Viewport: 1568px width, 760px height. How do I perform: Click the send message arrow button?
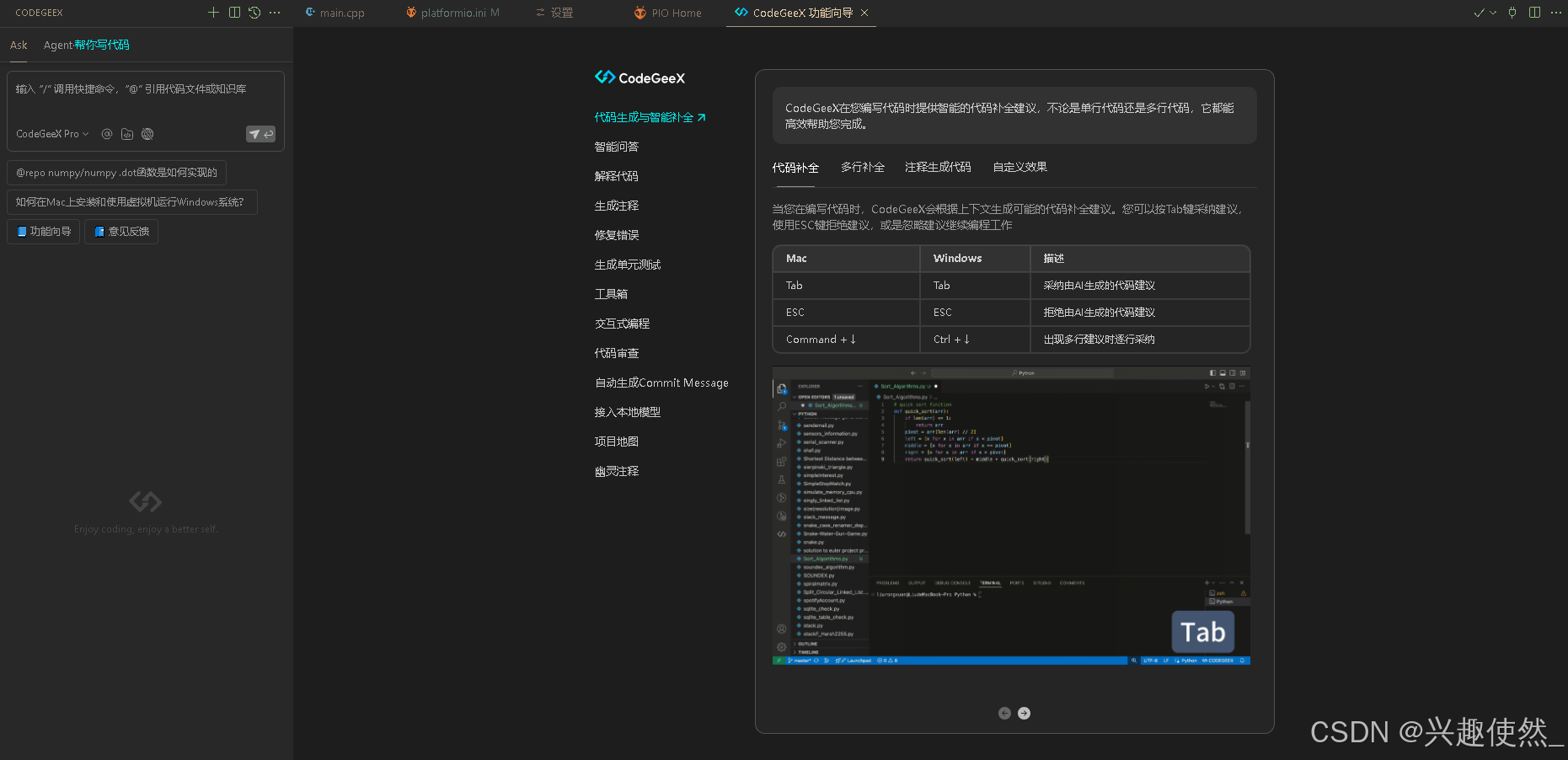pos(260,134)
